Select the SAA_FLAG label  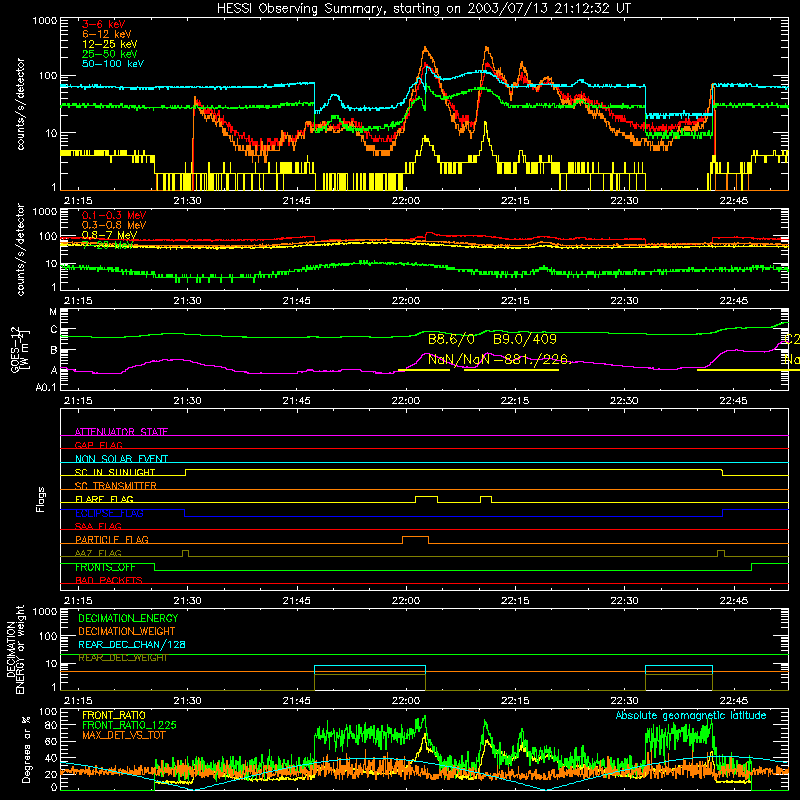click(98, 526)
